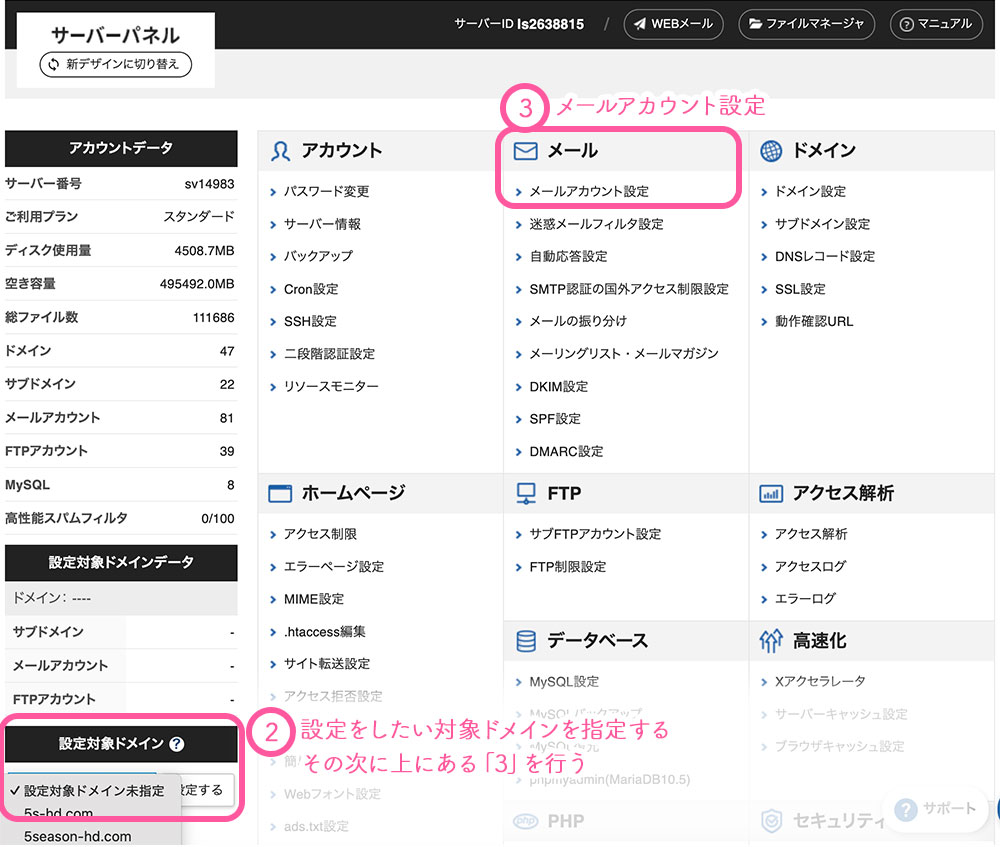1000x847 pixels.
Task: Click the account person icon
Action: pos(281,151)
